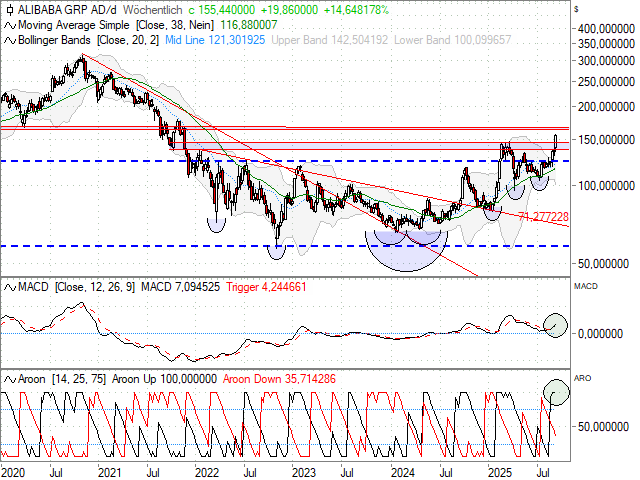640x480 pixels.
Task: Click the latest candle breaking above 150
Action: coord(556,142)
